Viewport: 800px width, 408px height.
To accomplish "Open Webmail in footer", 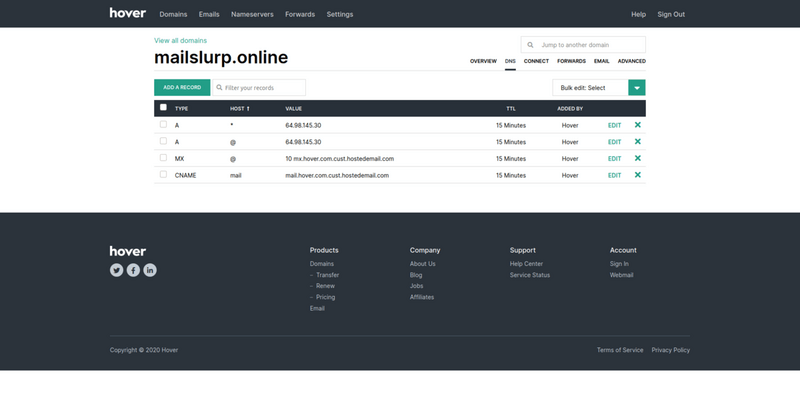I will (621, 275).
